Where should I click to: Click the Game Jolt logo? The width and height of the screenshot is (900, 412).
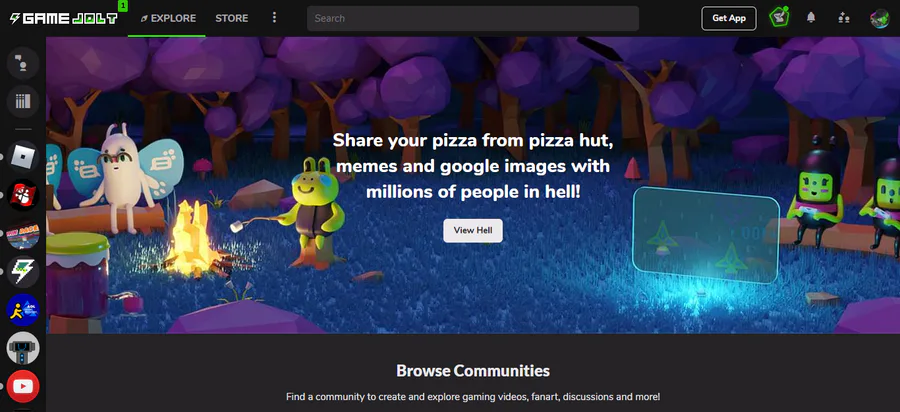[x=64, y=18]
